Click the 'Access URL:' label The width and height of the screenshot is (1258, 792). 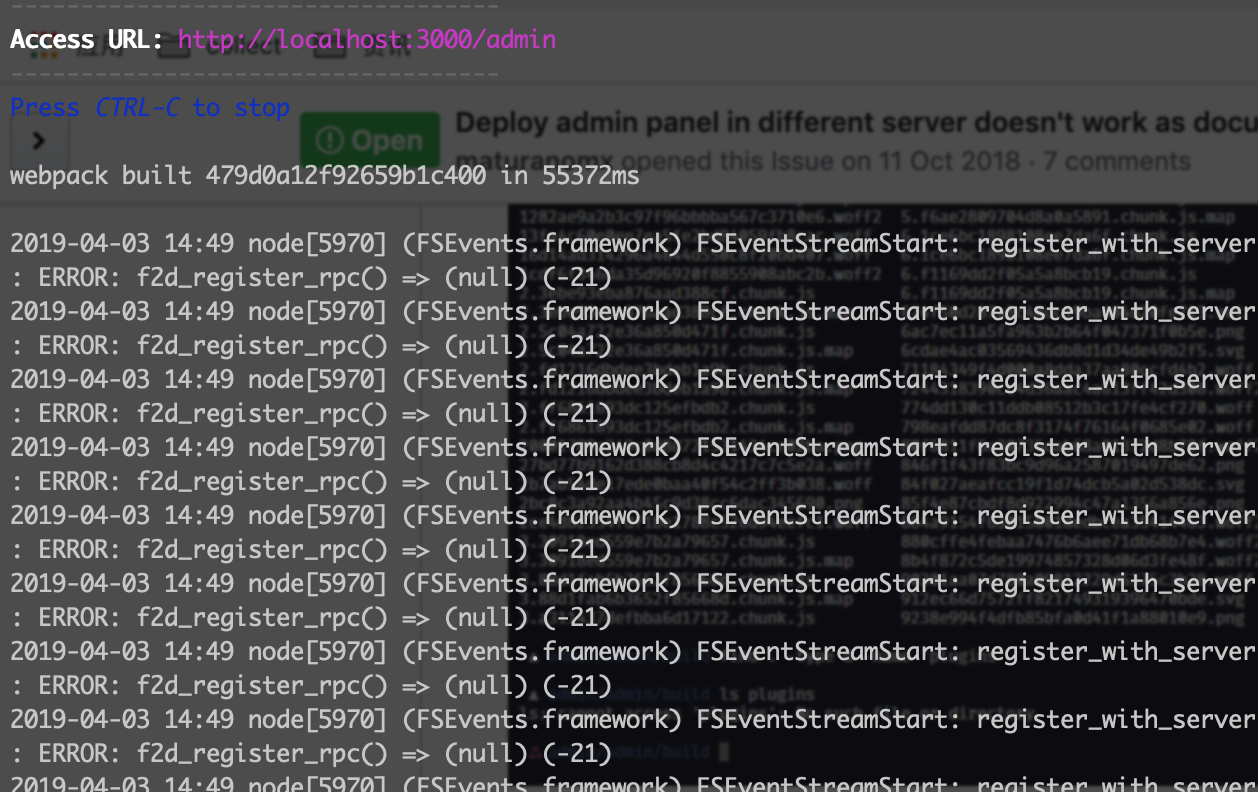click(x=87, y=40)
